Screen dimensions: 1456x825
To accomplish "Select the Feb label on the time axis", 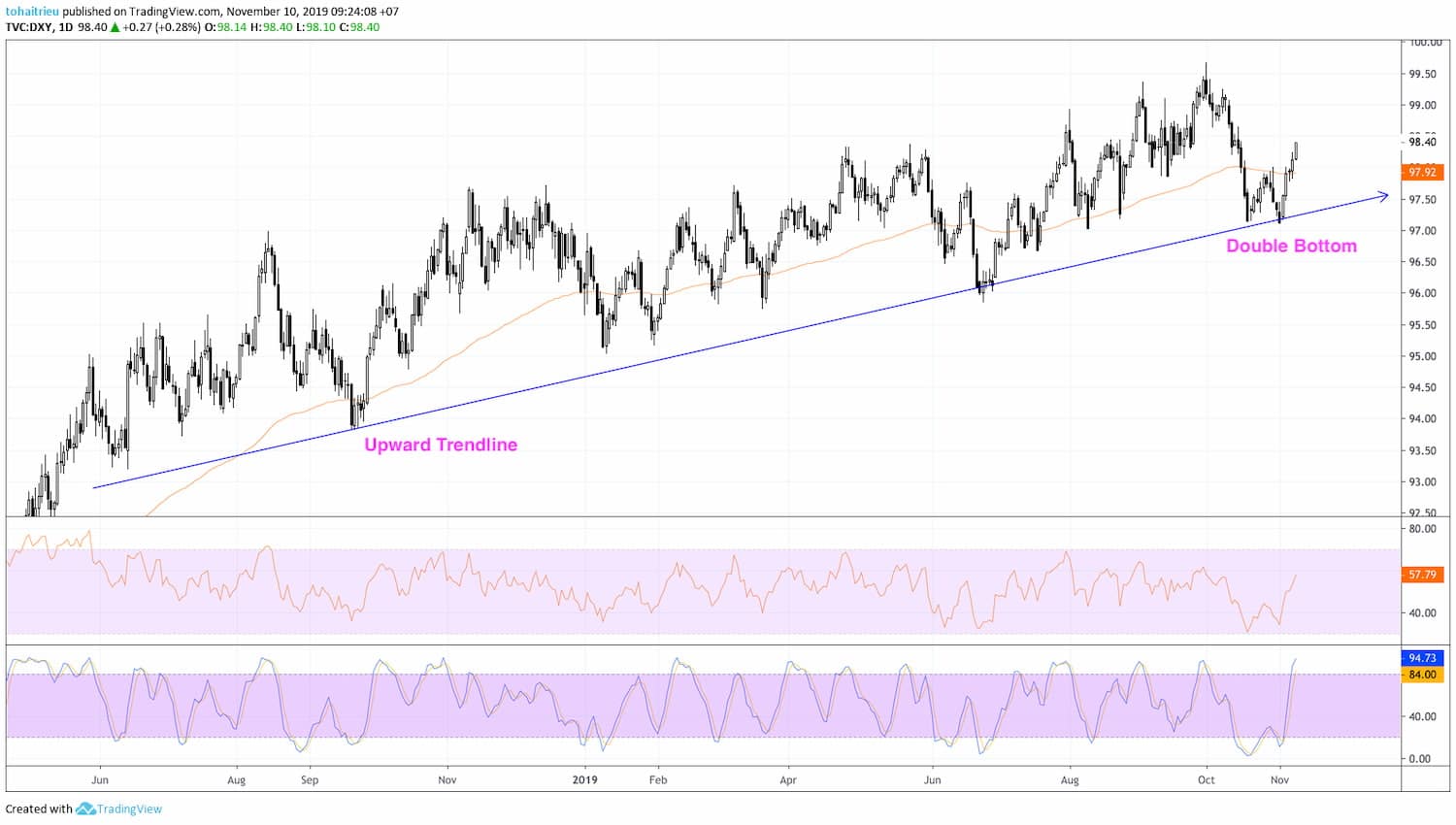I will click(658, 779).
